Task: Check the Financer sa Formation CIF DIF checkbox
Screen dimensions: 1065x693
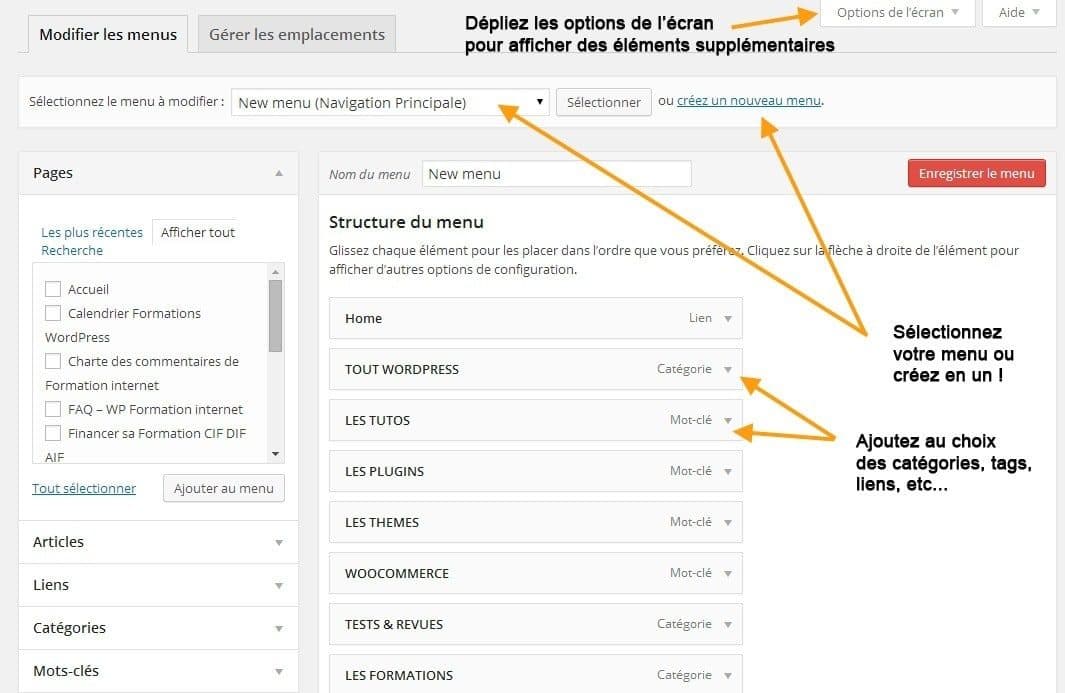Action: pos(53,433)
